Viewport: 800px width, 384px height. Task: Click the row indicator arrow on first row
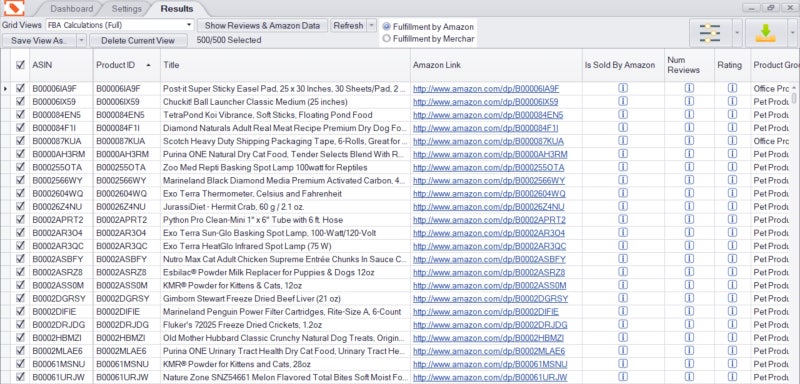click(x=5, y=89)
